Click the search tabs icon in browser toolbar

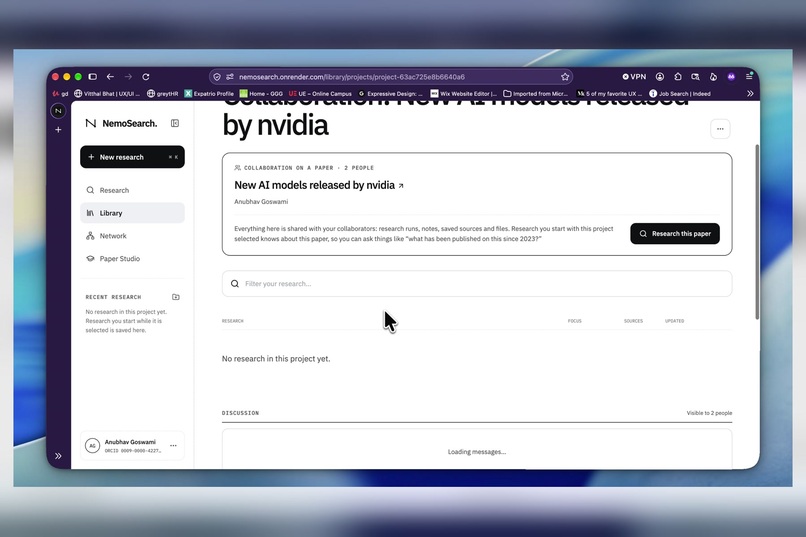pyautogui.click(x=695, y=77)
